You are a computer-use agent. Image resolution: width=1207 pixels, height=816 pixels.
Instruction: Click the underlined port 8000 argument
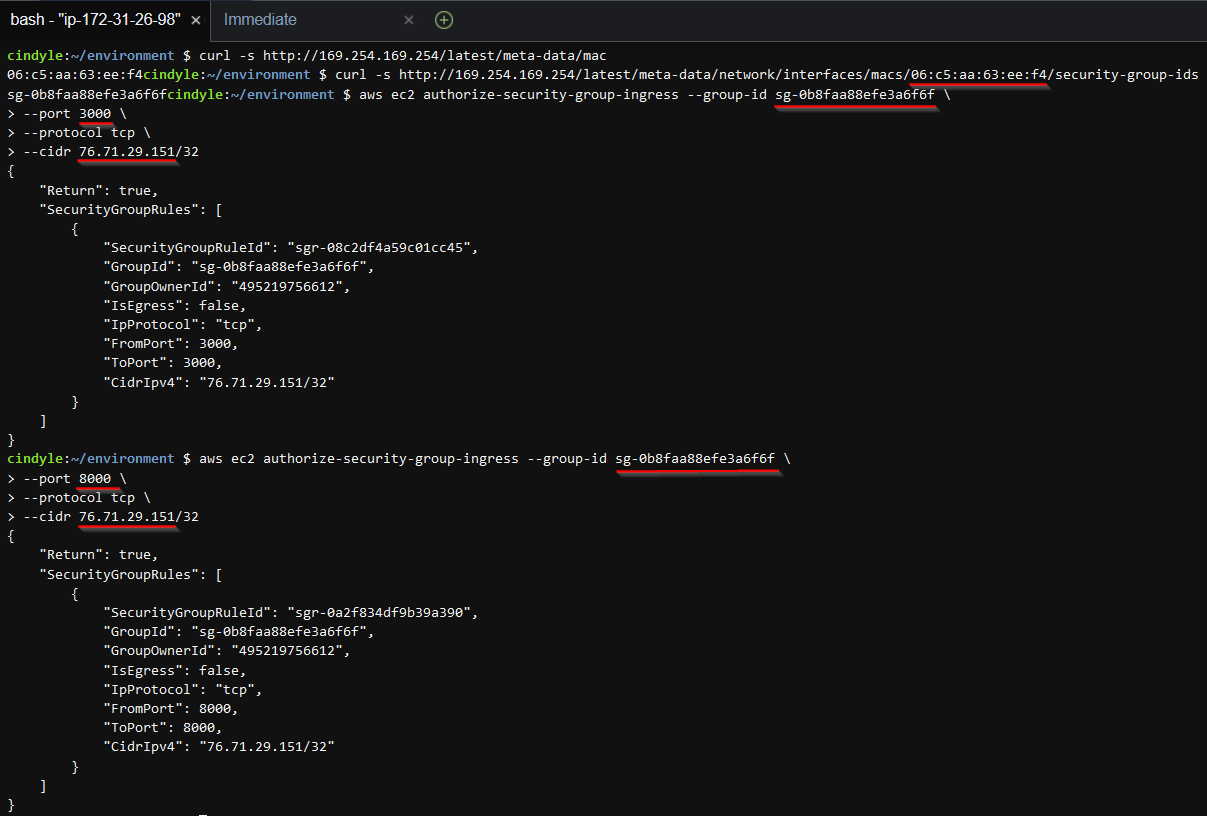click(95, 478)
